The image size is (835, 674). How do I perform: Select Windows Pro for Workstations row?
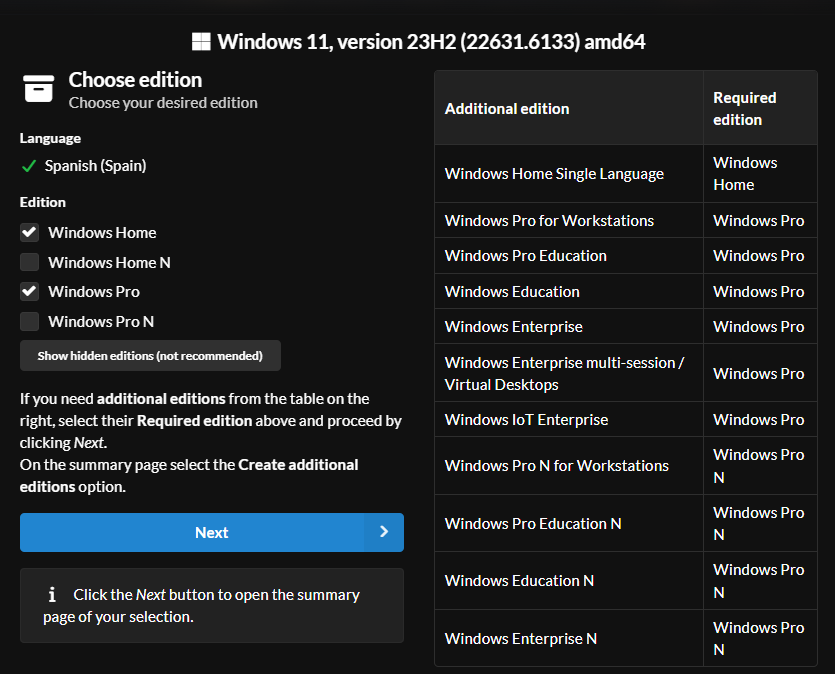click(549, 220)
